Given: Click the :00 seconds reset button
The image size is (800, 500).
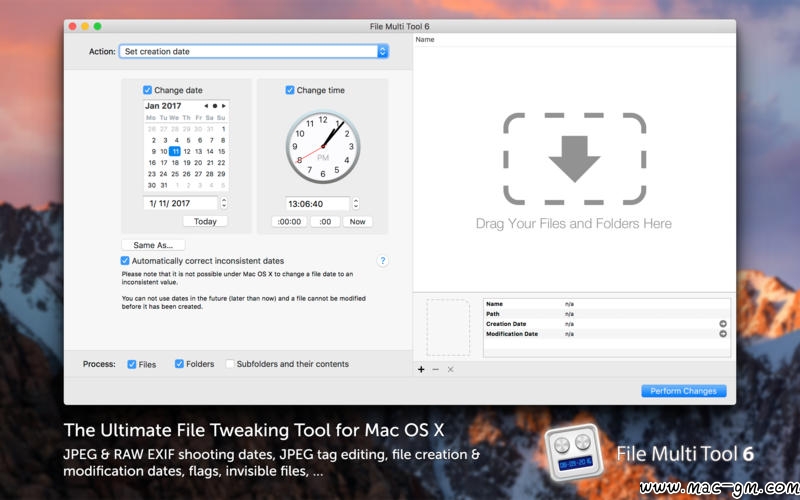Looking at the screenshot, I should tap(325, 221).
